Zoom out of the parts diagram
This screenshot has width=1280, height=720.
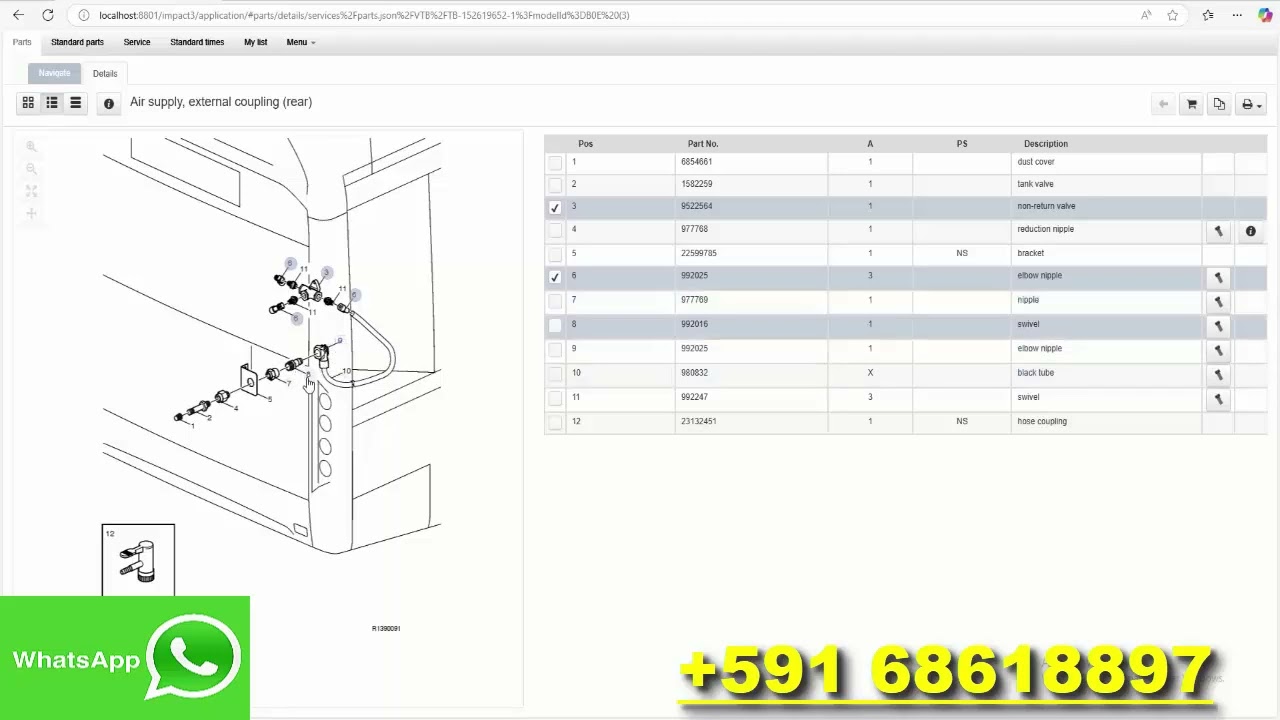click(31, 169)
